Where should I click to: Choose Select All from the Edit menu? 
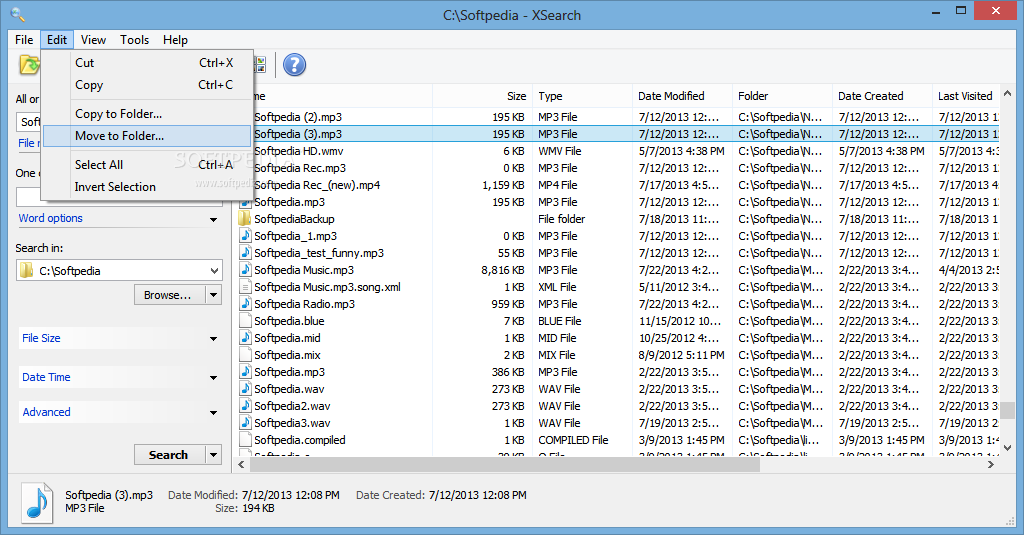tap(146, 165)
